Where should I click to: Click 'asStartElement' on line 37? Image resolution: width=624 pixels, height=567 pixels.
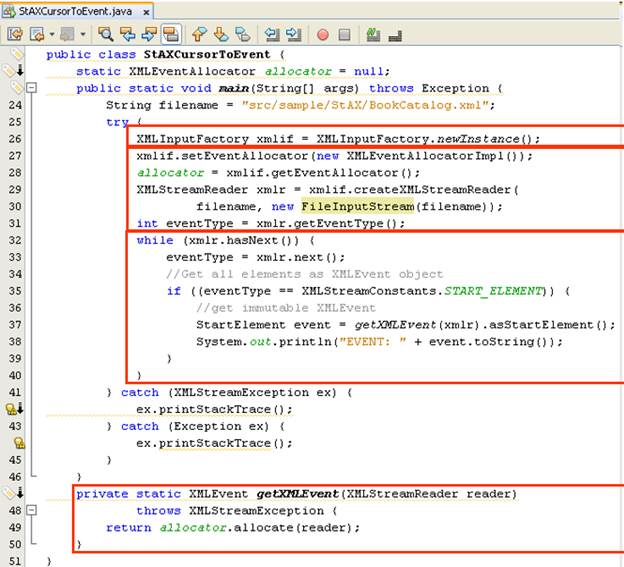pos(542,325)
